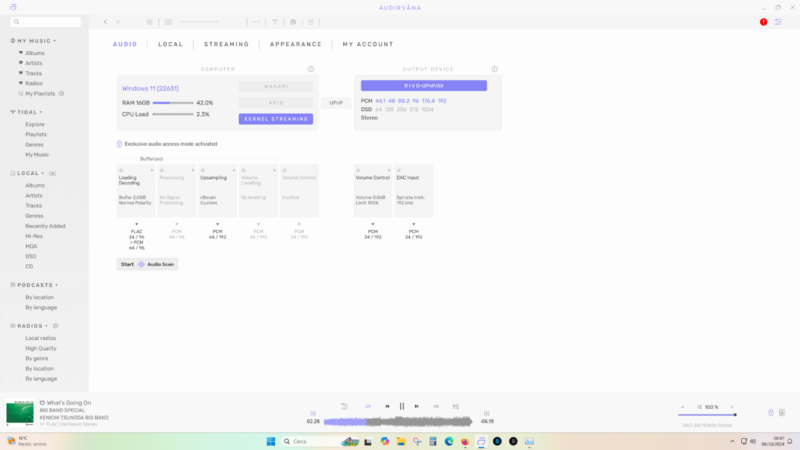Click the Output Device info icon
The height and width of the screenshot is (450, 800).
493,69
